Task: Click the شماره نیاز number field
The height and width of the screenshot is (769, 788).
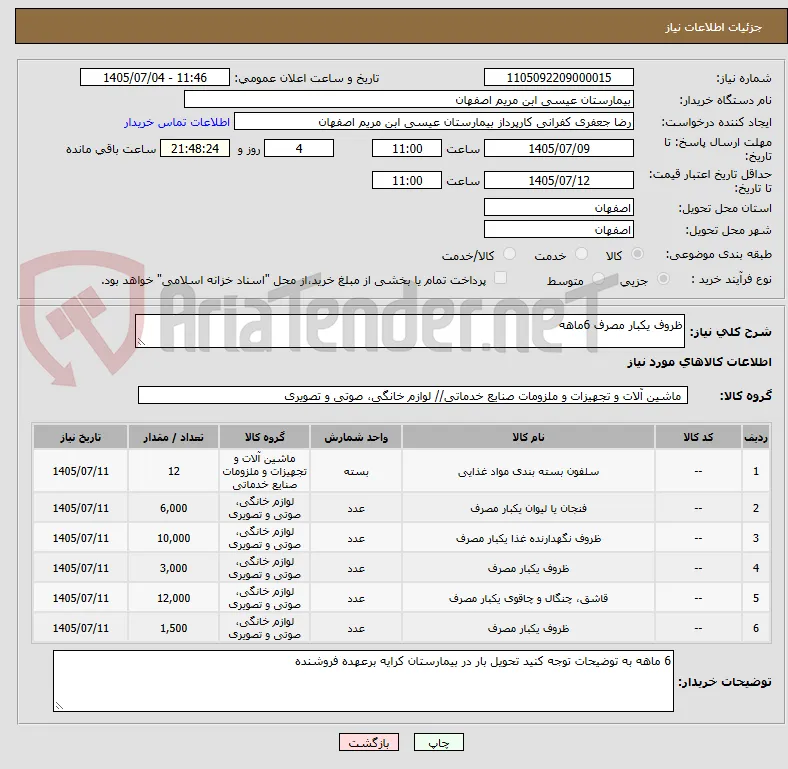Action: point(558,77)
